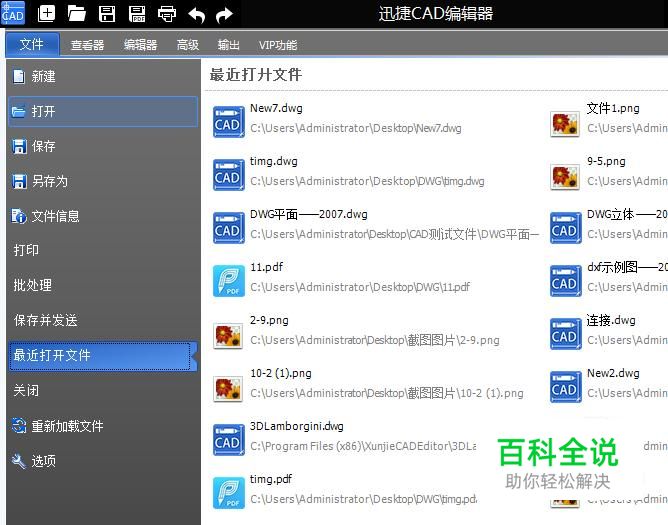
Task: Select the 文件 tab
Action: point(32,44)
